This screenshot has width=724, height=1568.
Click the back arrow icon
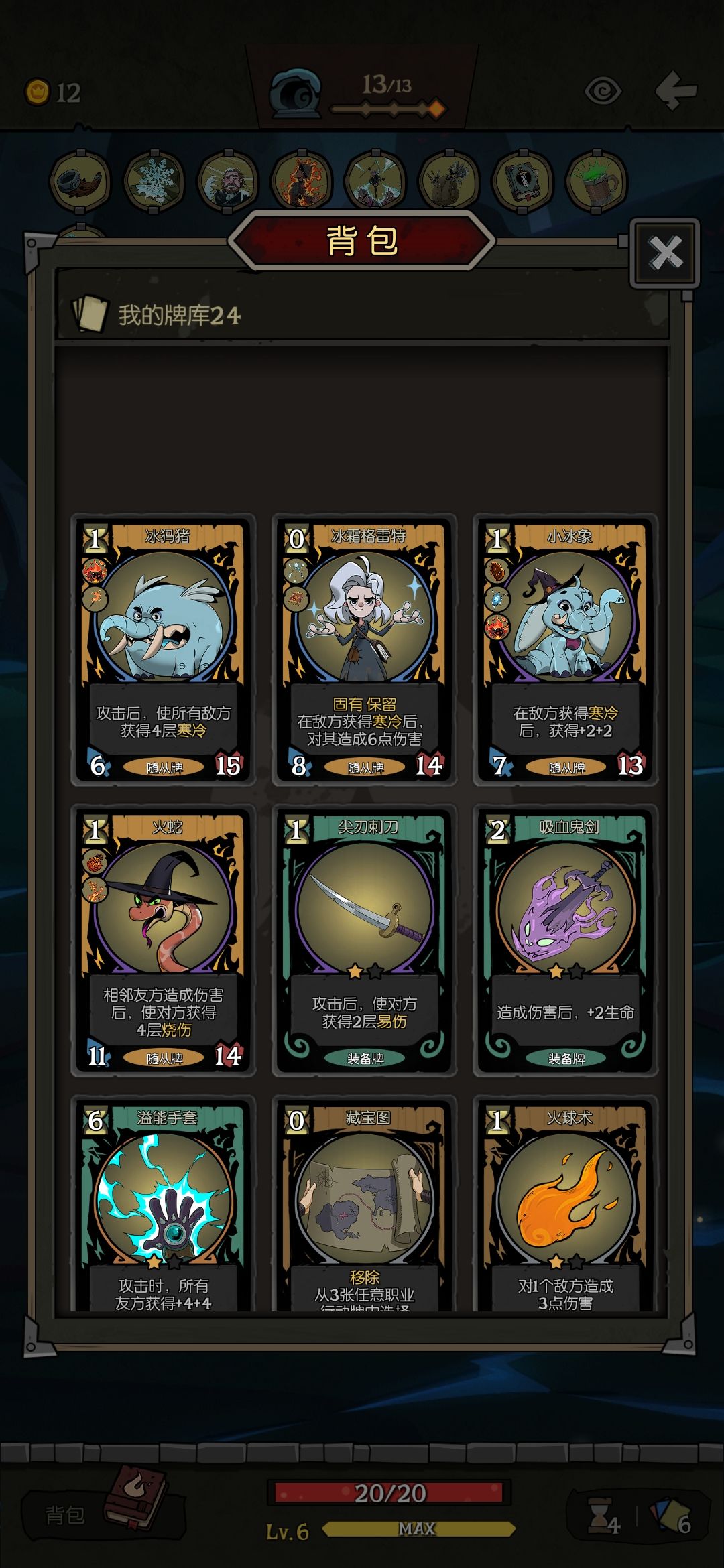[676, 90]
